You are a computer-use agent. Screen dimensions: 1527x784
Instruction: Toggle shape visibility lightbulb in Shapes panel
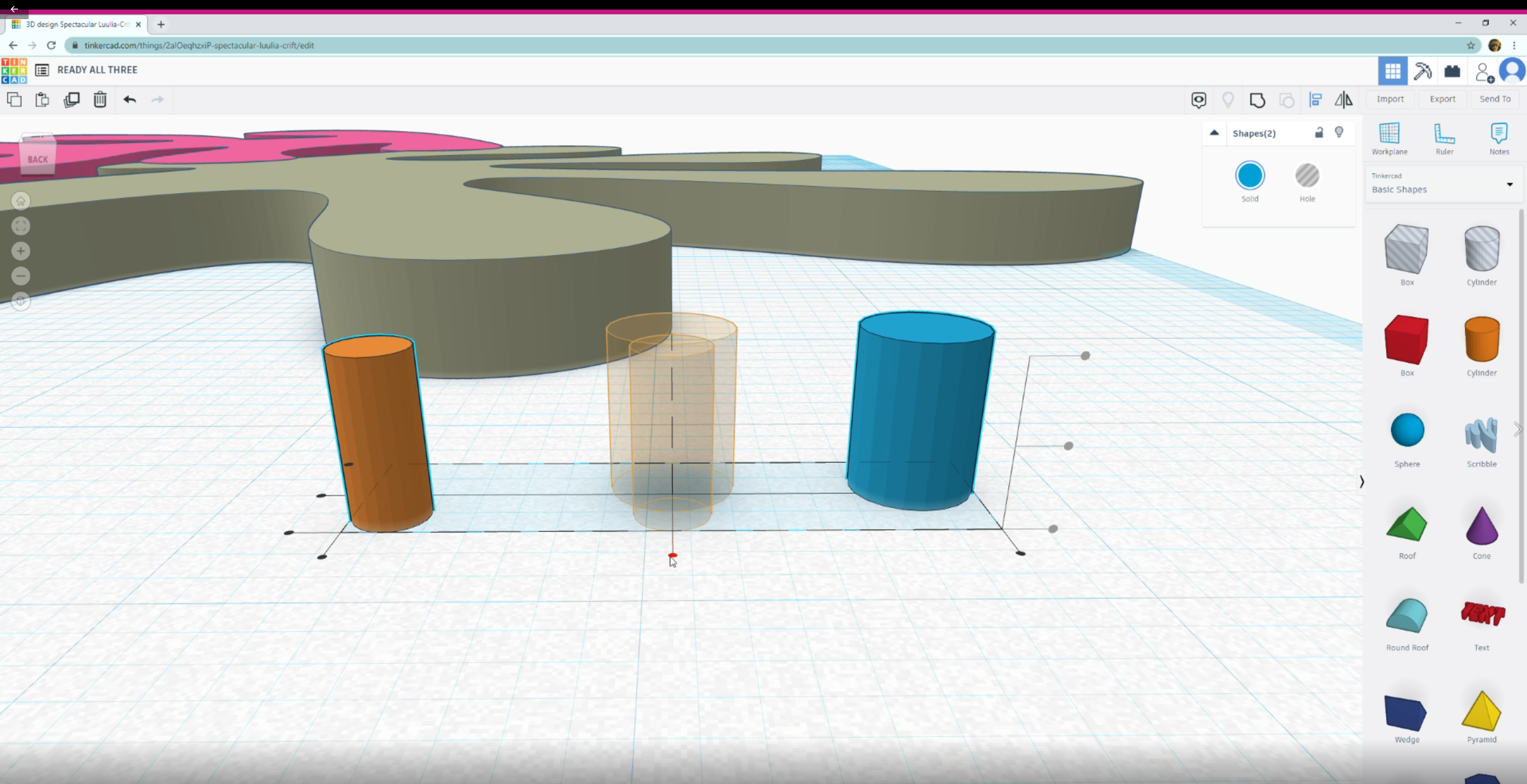click(1339, 132)
